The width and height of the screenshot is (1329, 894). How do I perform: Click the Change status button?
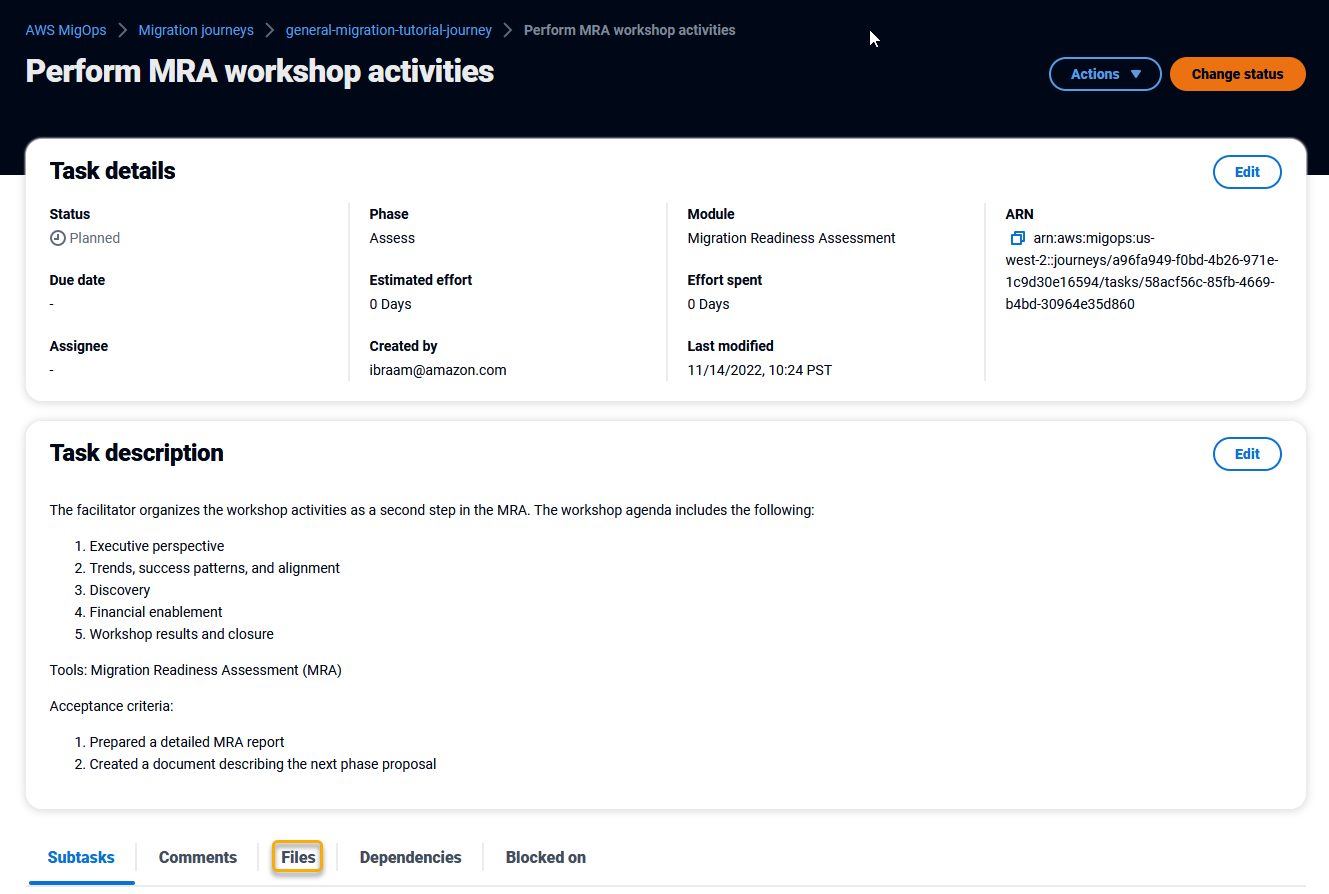[1237, 74]
